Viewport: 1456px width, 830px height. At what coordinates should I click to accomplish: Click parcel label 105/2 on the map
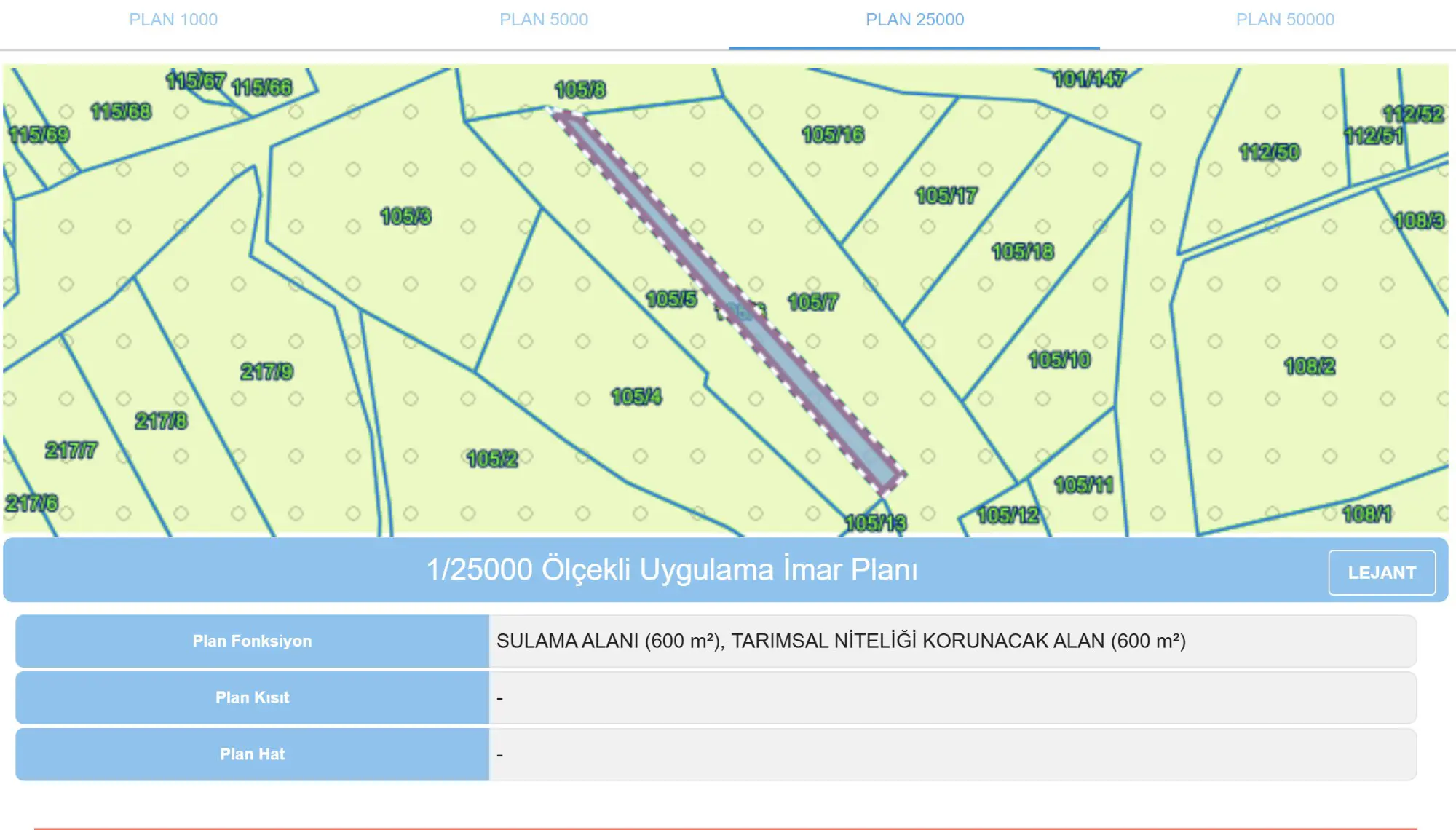pos(492,459)
